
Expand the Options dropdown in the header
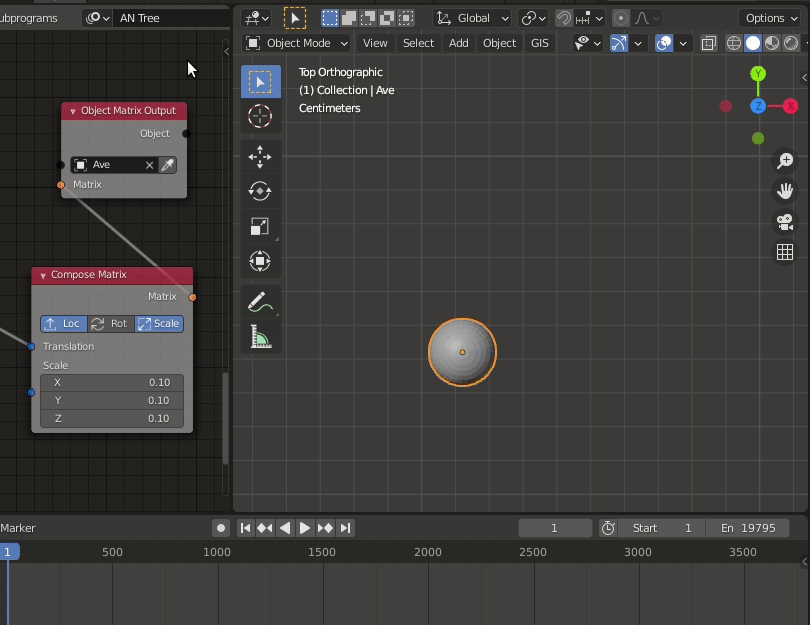[x=769, y=17]
